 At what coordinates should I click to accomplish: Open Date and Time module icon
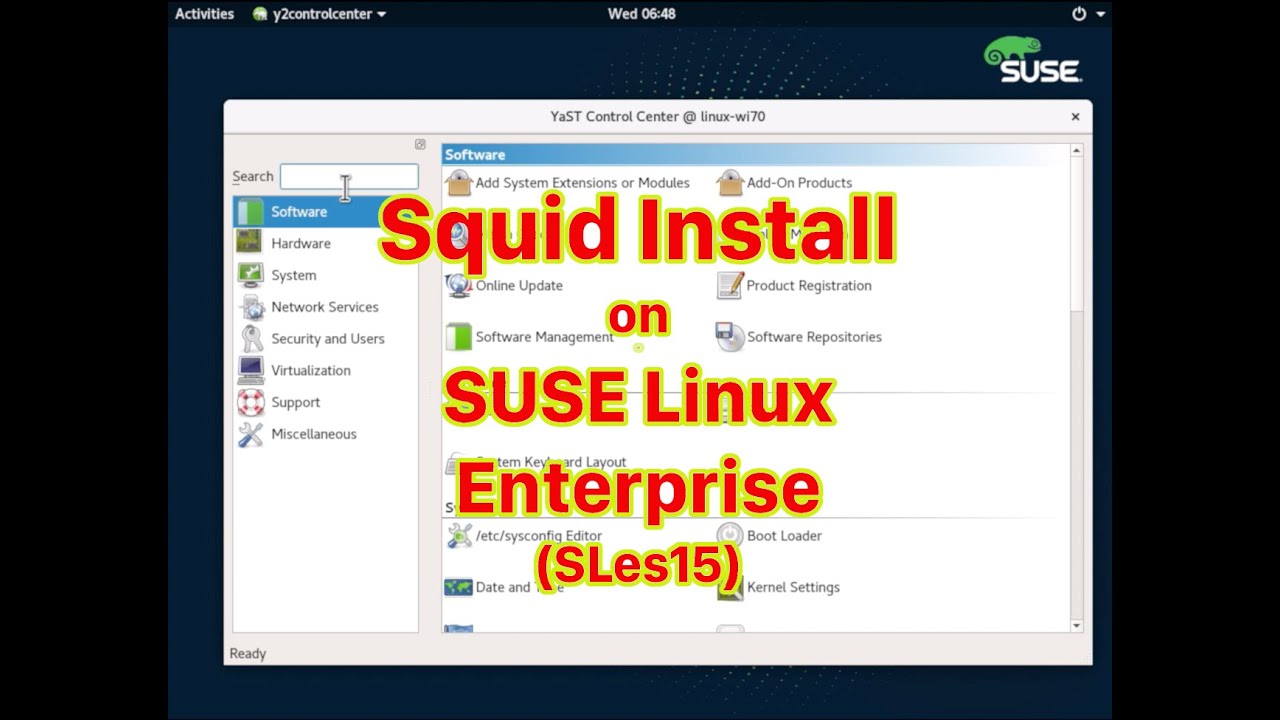458,588
